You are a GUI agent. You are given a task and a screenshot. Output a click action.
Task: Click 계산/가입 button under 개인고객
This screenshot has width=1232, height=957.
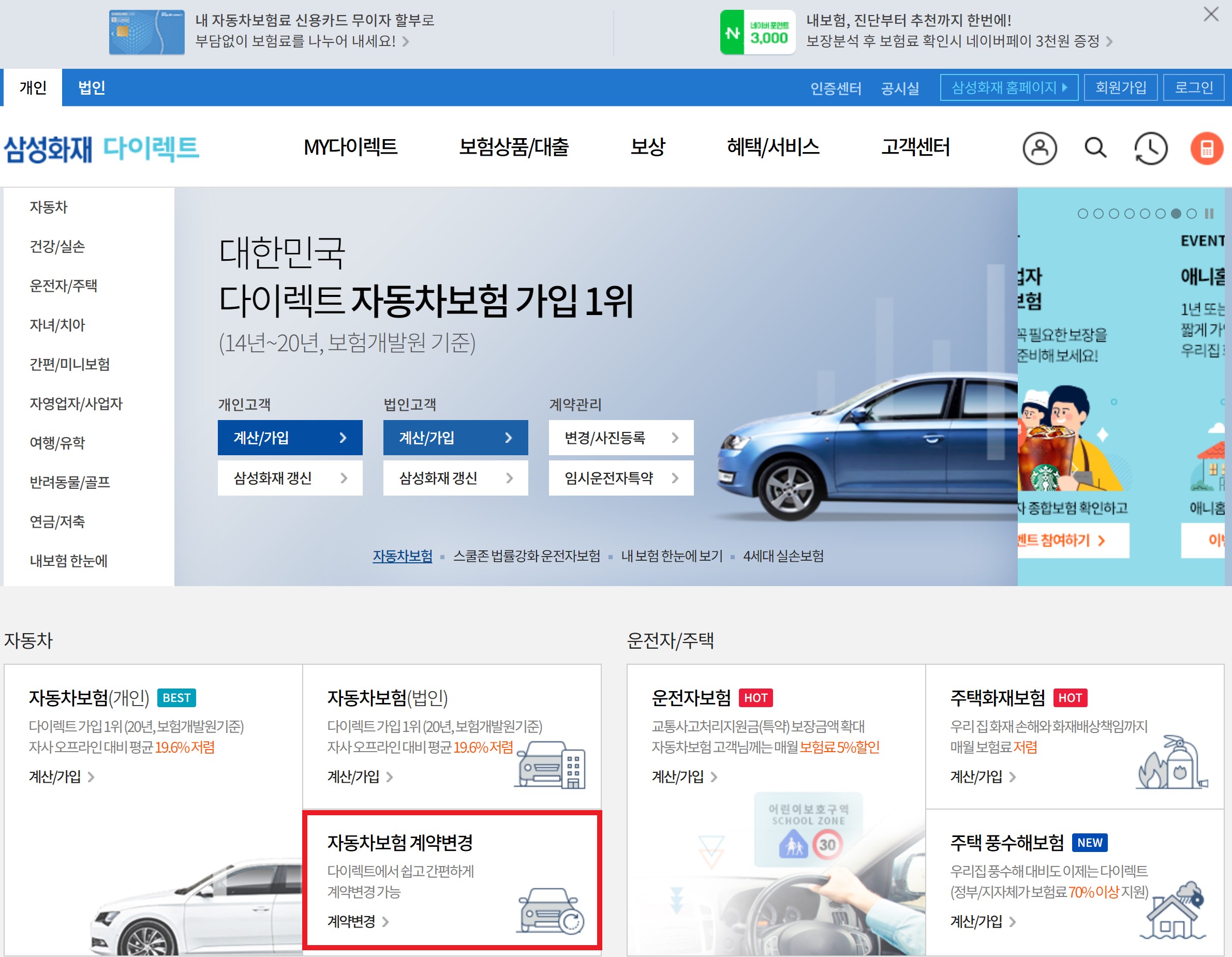290,438
